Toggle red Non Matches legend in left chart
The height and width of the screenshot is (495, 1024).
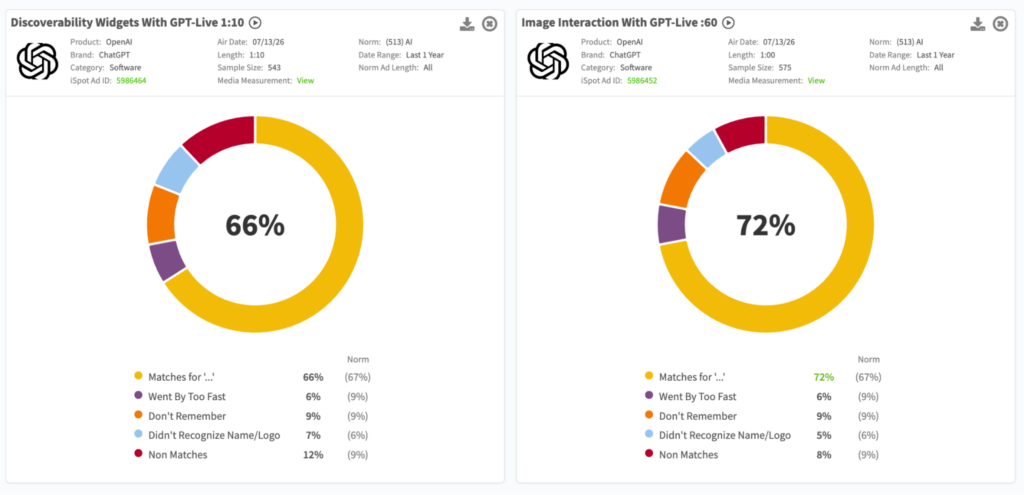pyautogui.click(x=138, y=455)
